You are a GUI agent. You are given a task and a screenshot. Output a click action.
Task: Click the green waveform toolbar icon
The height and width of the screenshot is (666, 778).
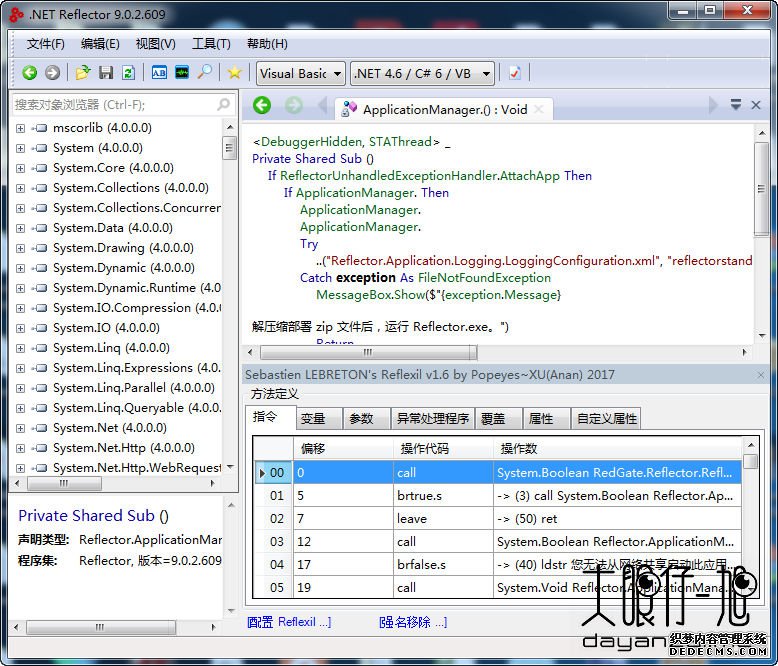[x=182, y=73]
